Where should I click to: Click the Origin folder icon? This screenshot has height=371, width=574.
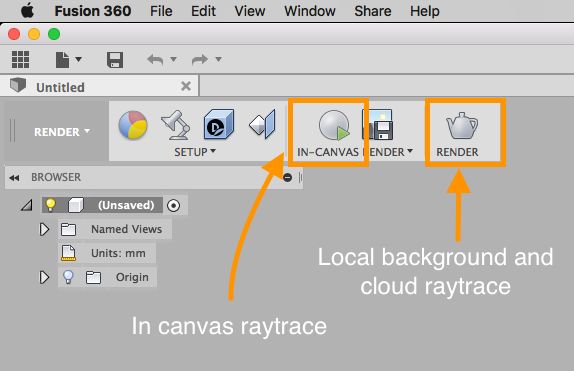[x=93, y=278]
